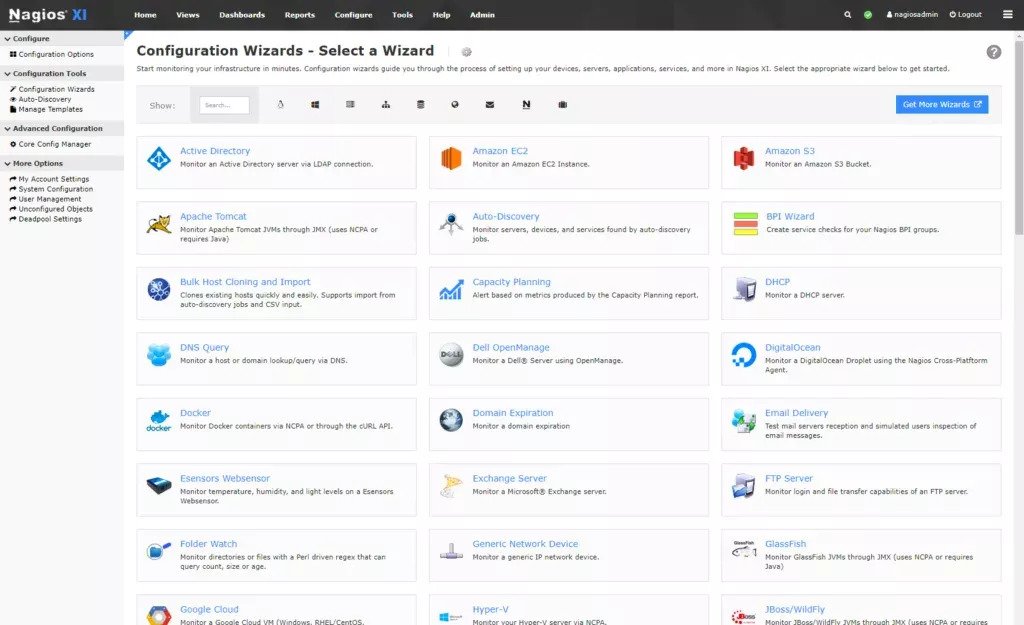1024x625 pixels.
Task: Click the help question mark icon
Action: pyautogui.click(x=994, y=52)
